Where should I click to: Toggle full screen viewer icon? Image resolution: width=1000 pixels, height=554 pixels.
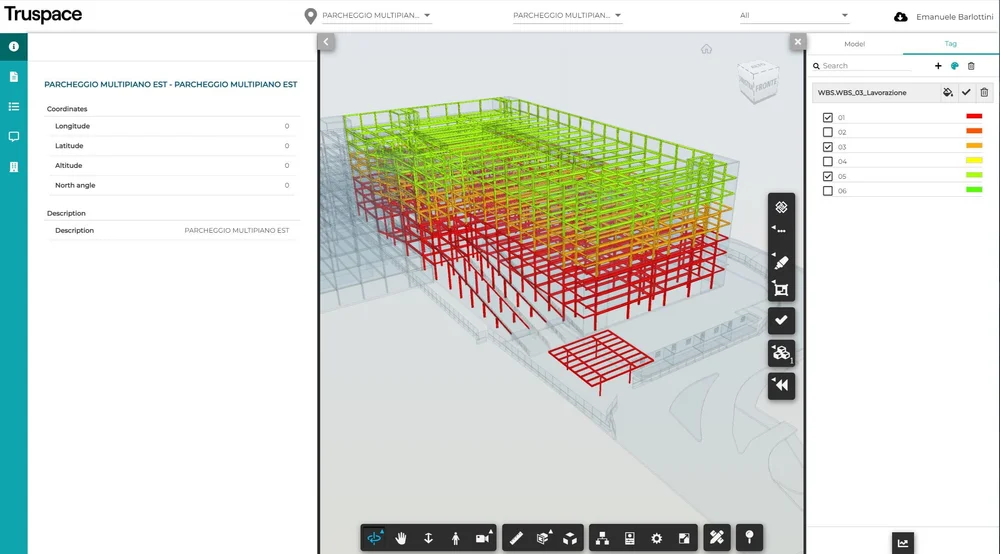(x=684, y=538)
